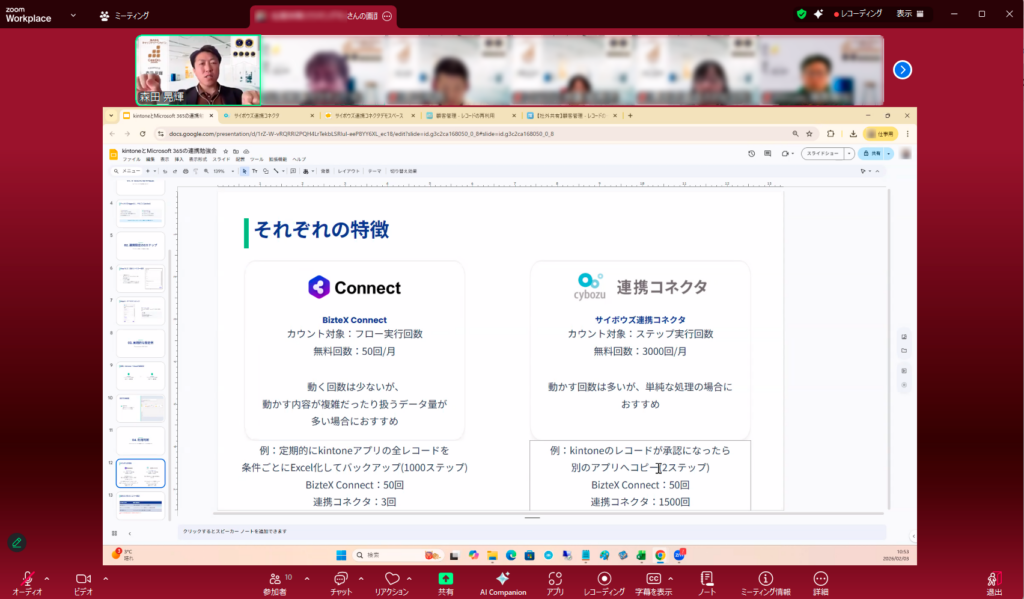1024x599 pixels.
Task: Click the リアクション heart icon
Action: click(392, 579)
